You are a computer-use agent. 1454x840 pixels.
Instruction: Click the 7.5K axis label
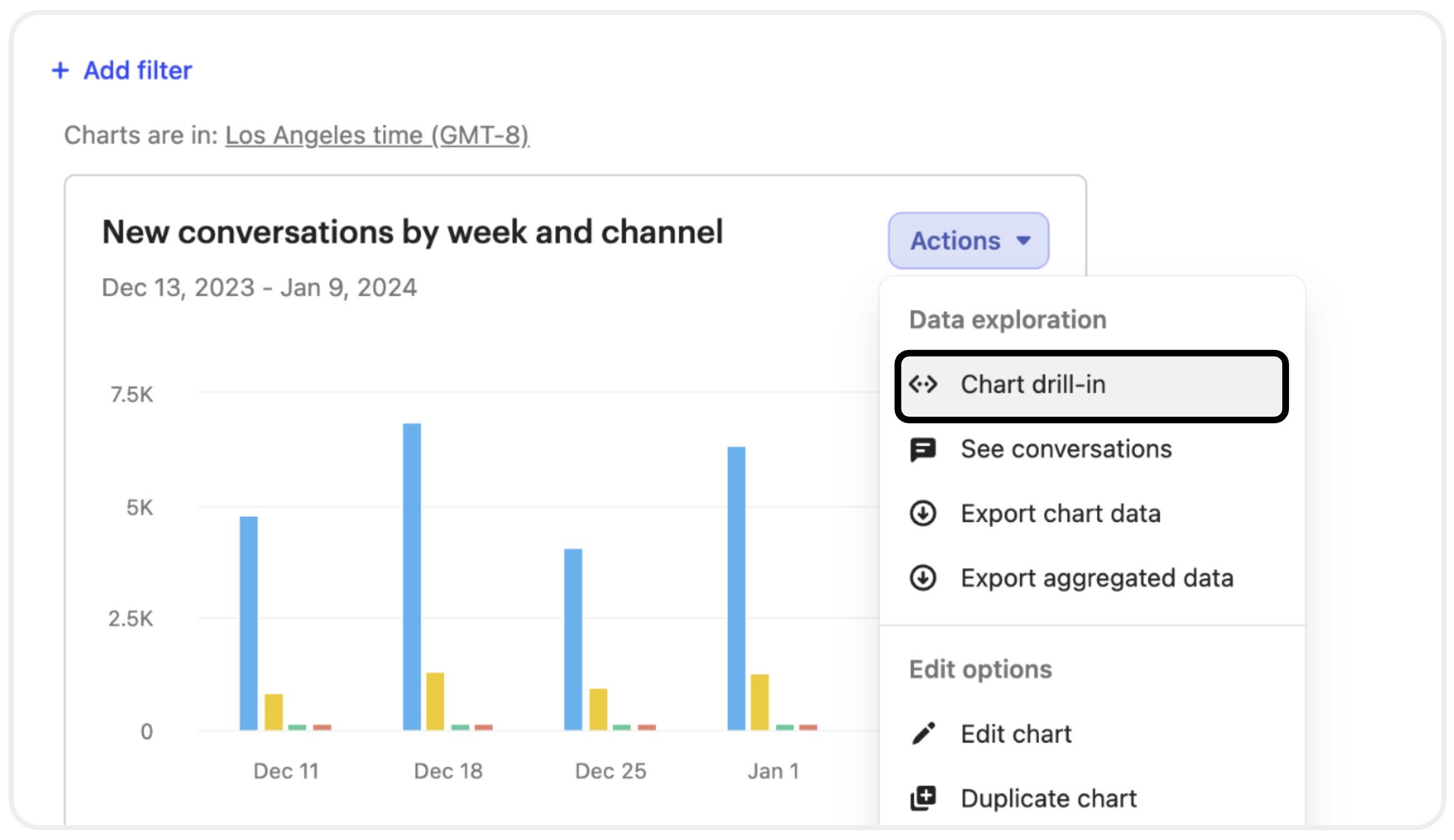click(132, 394)
